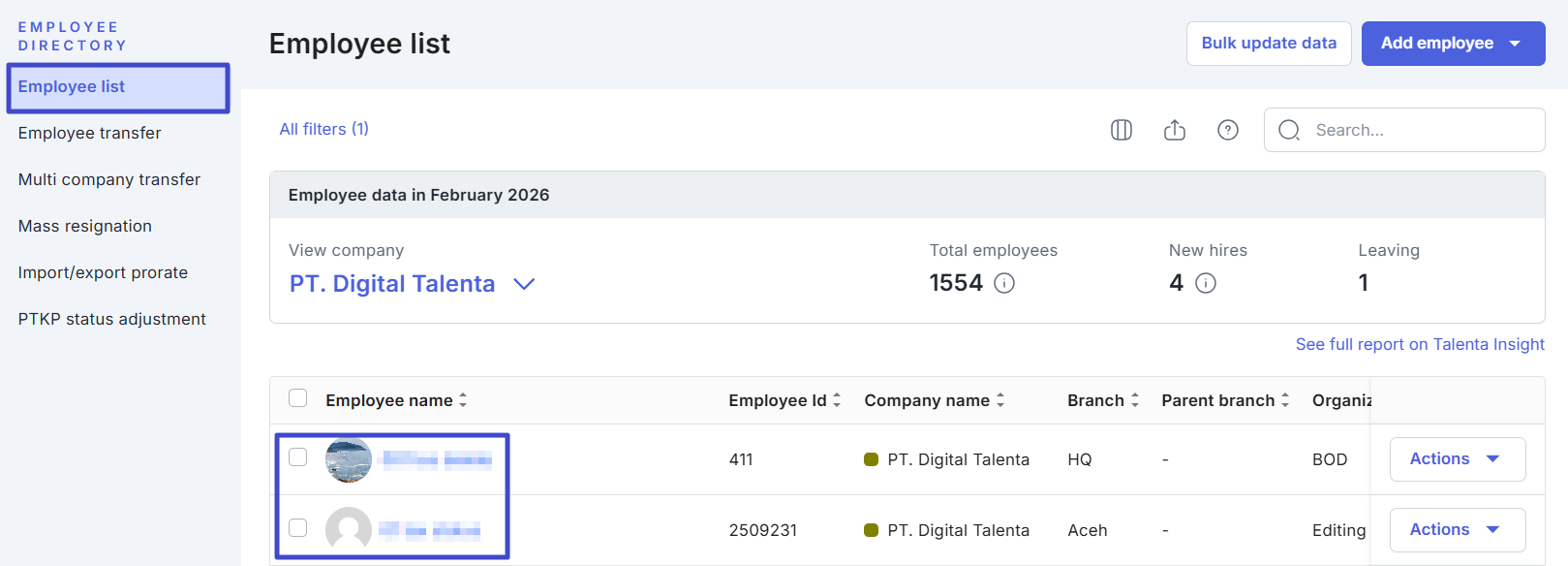
Task: Check the box for employee 411
Action: pyautogui.click(x=298, y=456)
